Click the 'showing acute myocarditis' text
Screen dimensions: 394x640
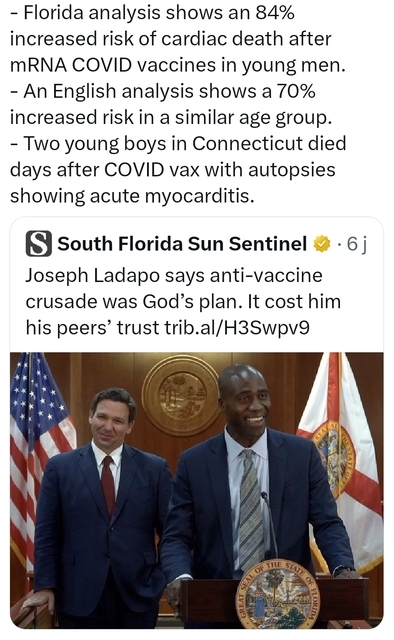132,196
